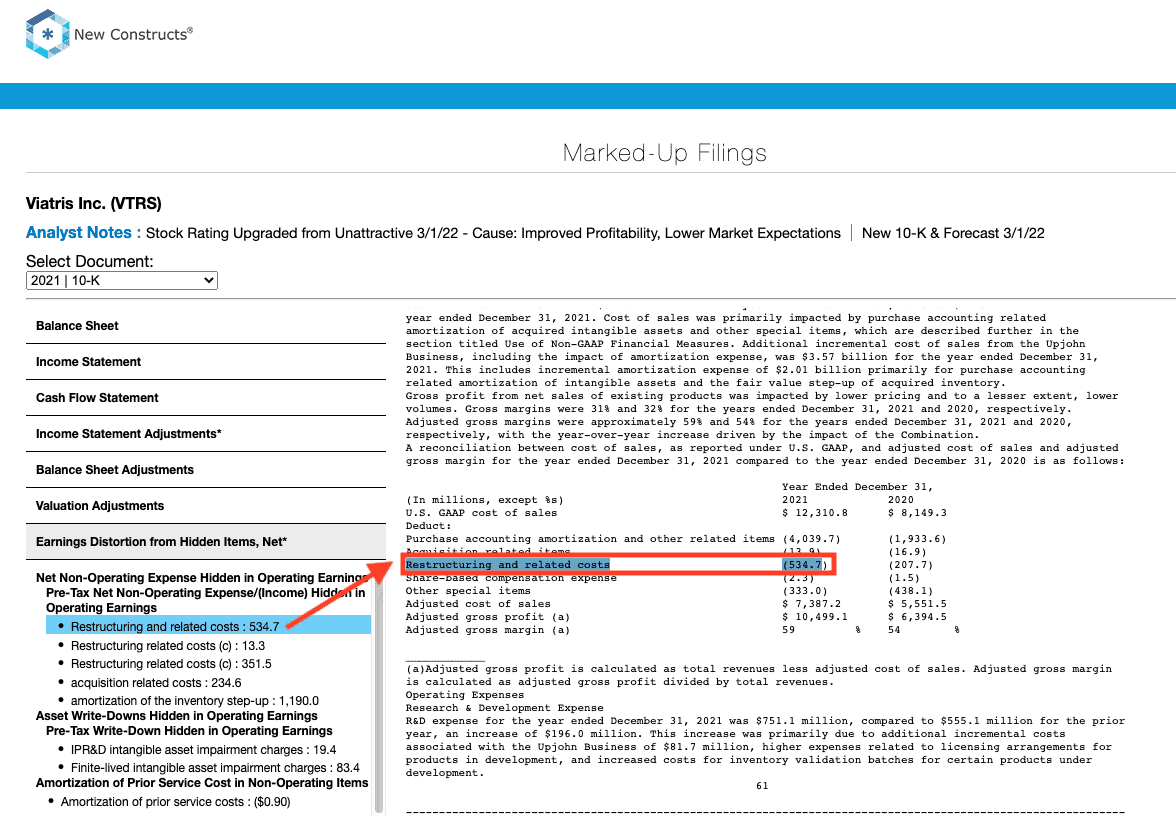Select Finite-lived intangible asset impairment charges item

pyautogui.click(x=215, y=768)
